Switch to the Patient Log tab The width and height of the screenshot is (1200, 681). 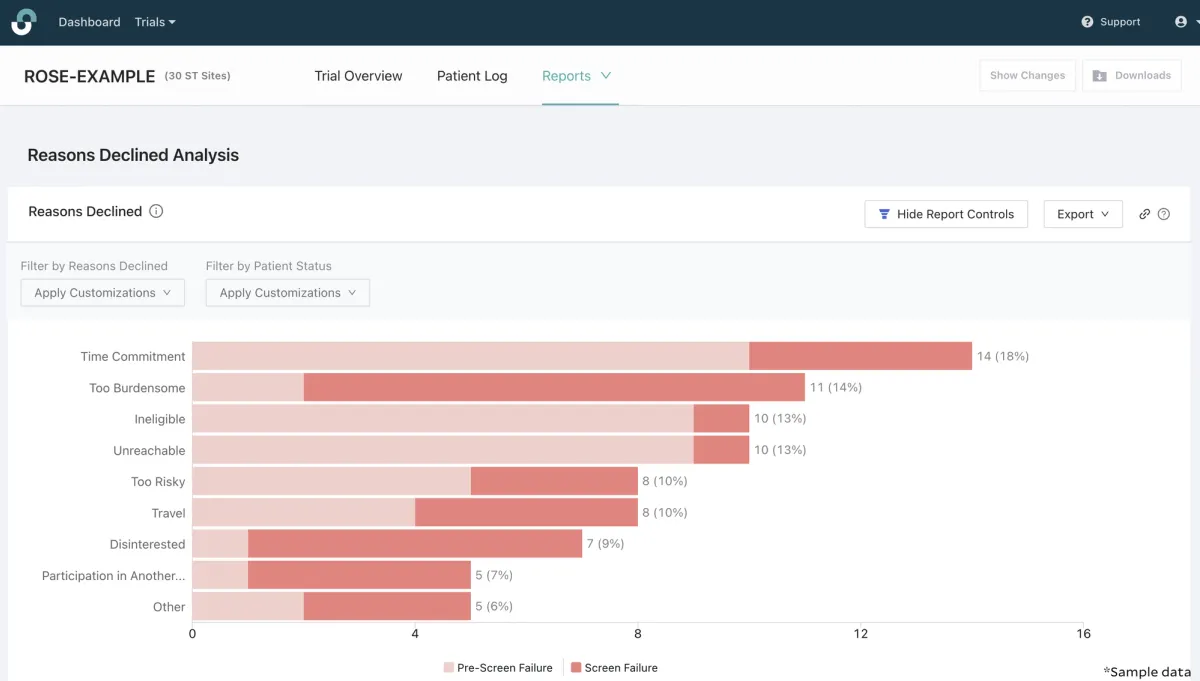tap(472, 75)
